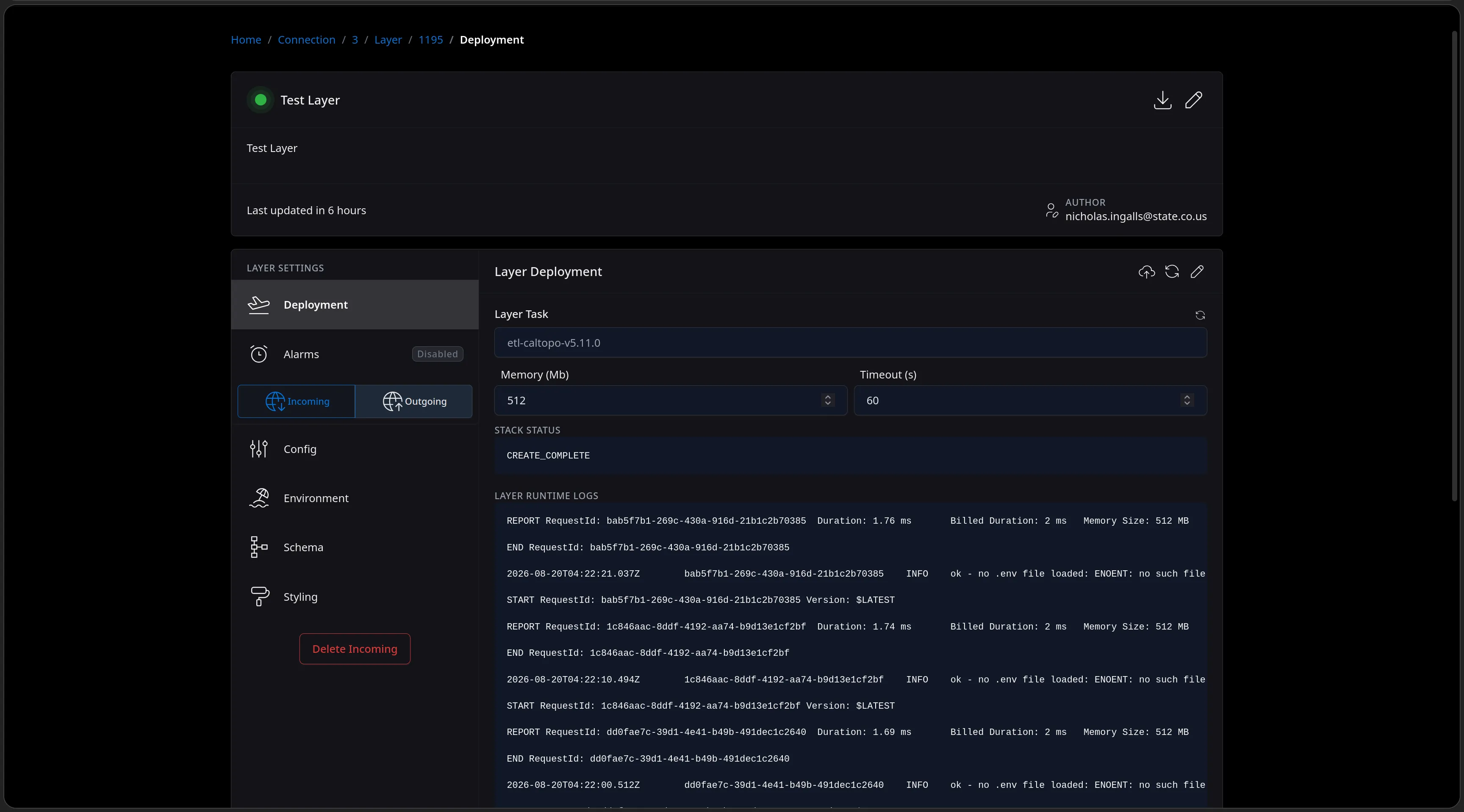Click the pencil edit icon beside Test Layer title
The image size is (1464, 812).
[1193, 100]
